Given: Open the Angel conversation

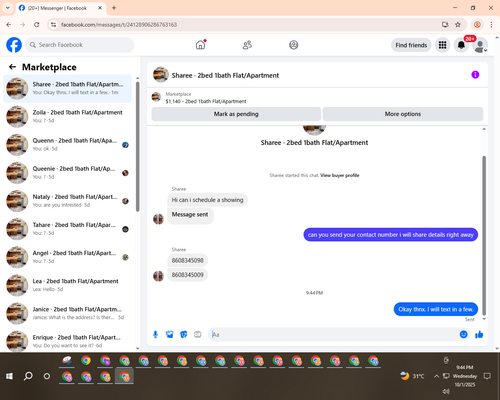Looking at the screenshot, I should [67, 257].
